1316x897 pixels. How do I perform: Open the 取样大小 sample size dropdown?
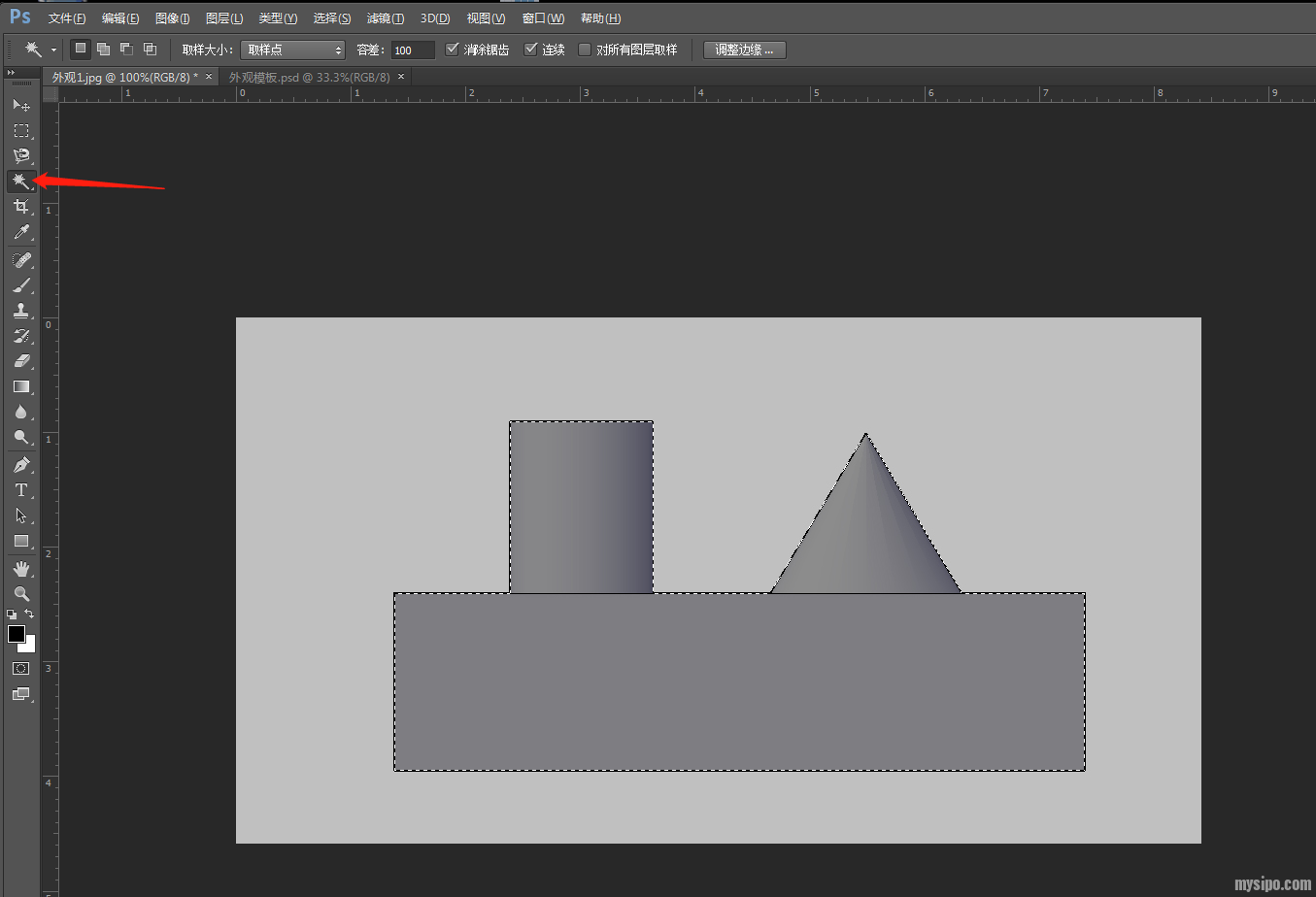click(x=292, y=50)
